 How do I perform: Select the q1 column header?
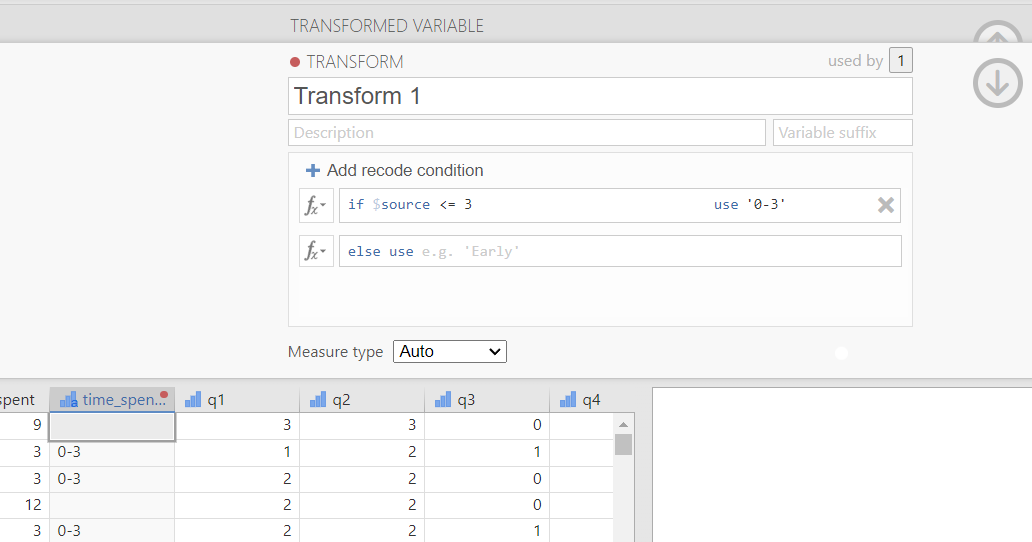coord(237,400)
